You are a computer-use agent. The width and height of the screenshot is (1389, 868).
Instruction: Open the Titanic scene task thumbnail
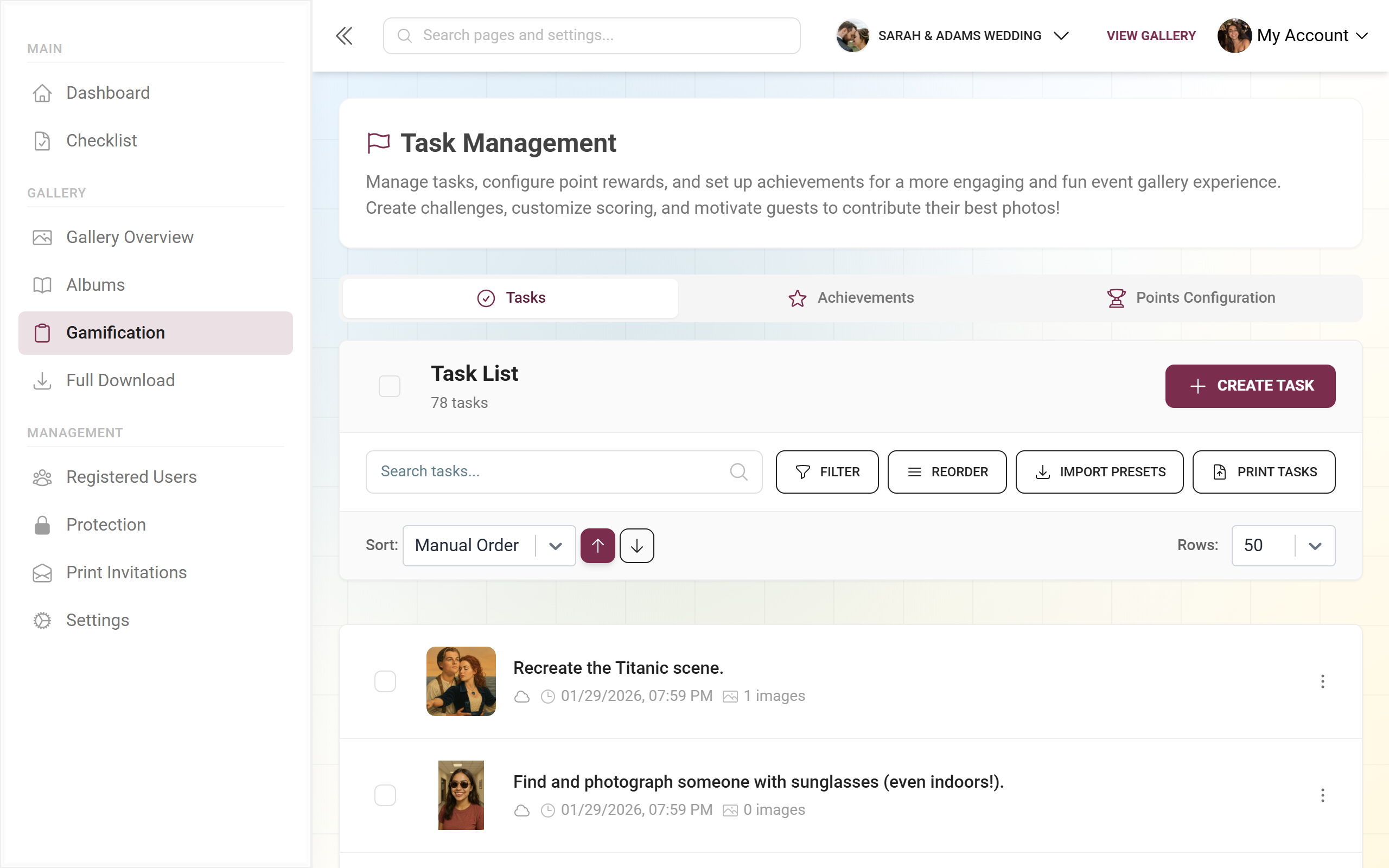[461, 681]
